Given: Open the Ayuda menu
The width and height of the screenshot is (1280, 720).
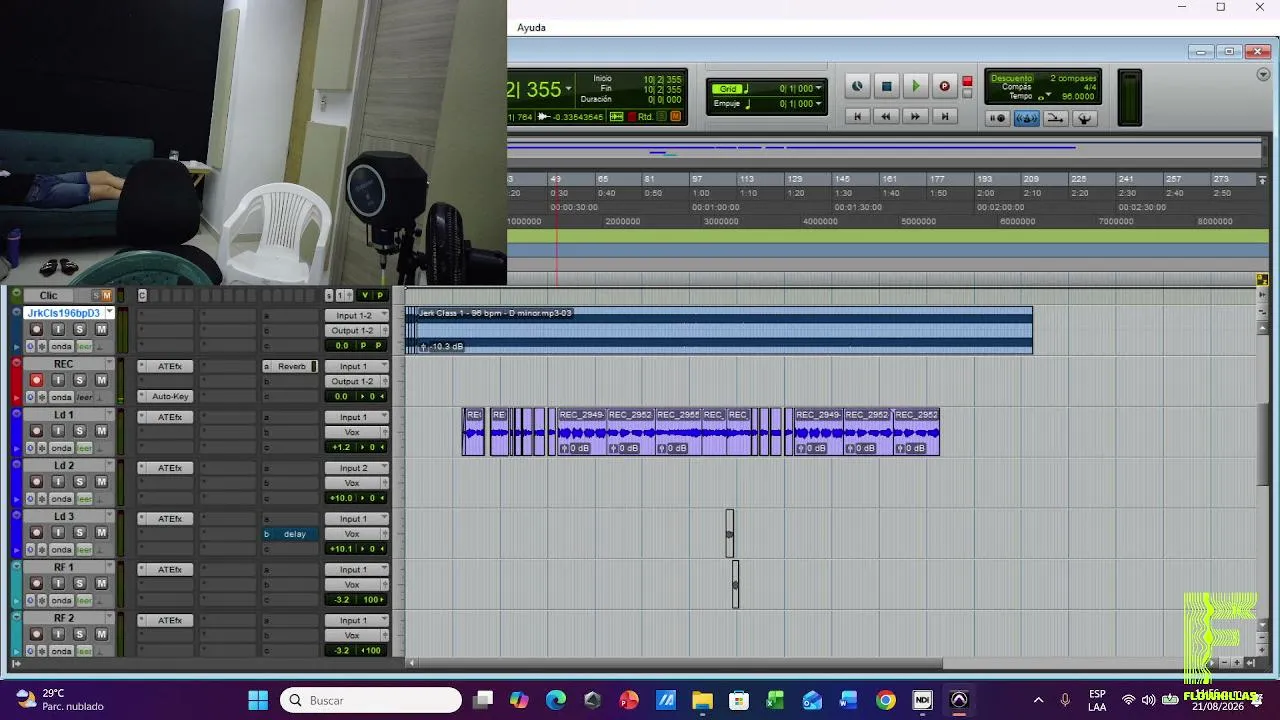Looking at the screenshot, I should (x=531, y=27).
